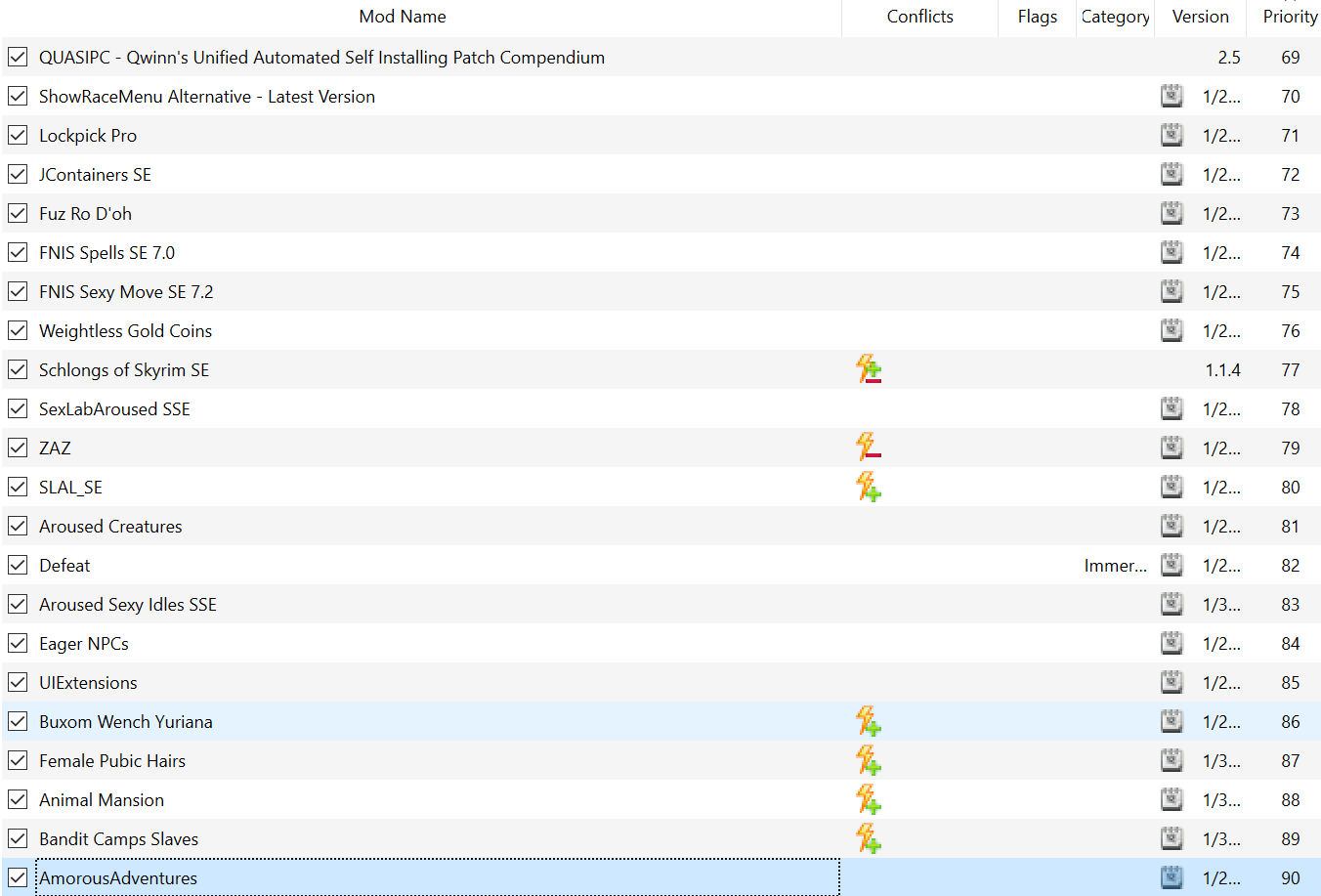The width and height of the screenshot is (1321, 896).
Task: Click the overwritten conflict icon for ZAZ
Action: (x=869, y=448)
